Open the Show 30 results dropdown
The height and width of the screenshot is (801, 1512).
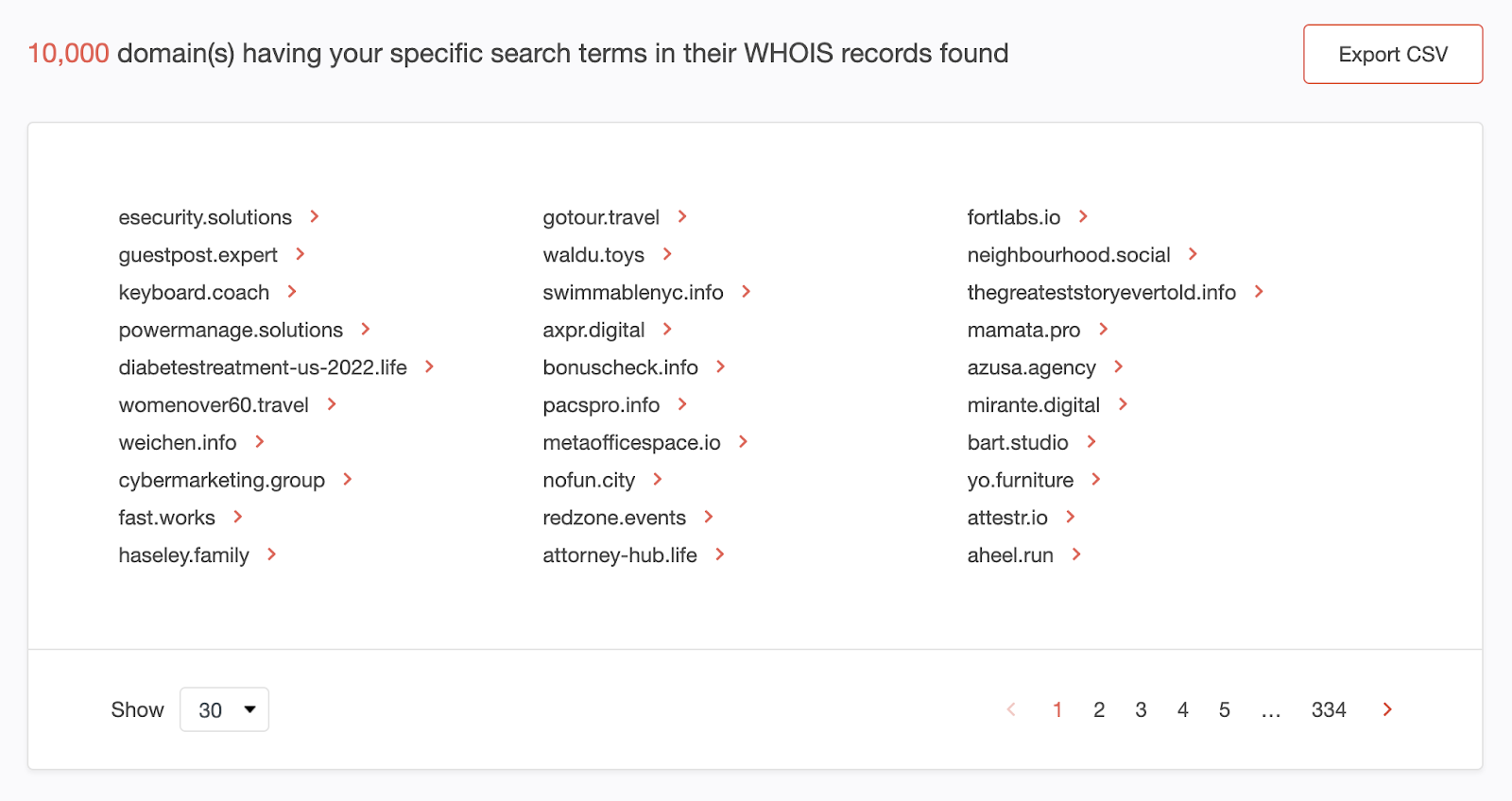tap(224, 709)
